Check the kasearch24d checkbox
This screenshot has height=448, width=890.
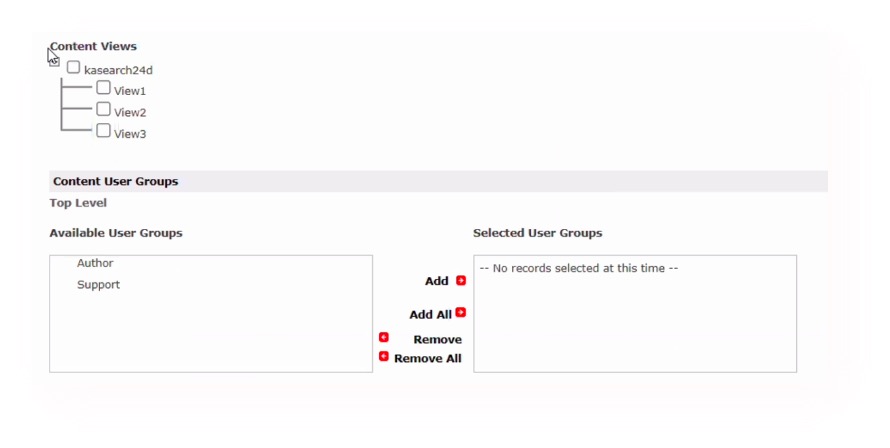click(x=73, y=68)
